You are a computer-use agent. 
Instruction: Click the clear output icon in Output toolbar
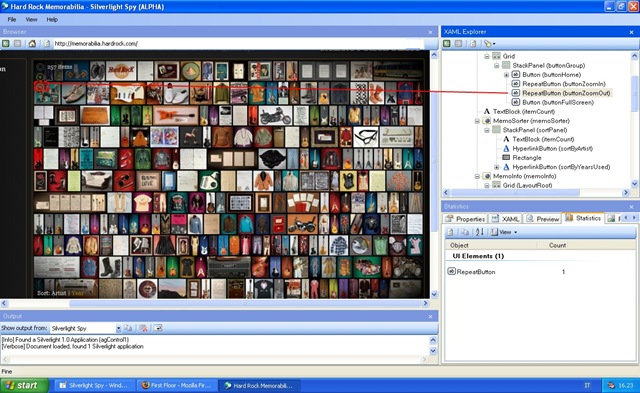143,328
